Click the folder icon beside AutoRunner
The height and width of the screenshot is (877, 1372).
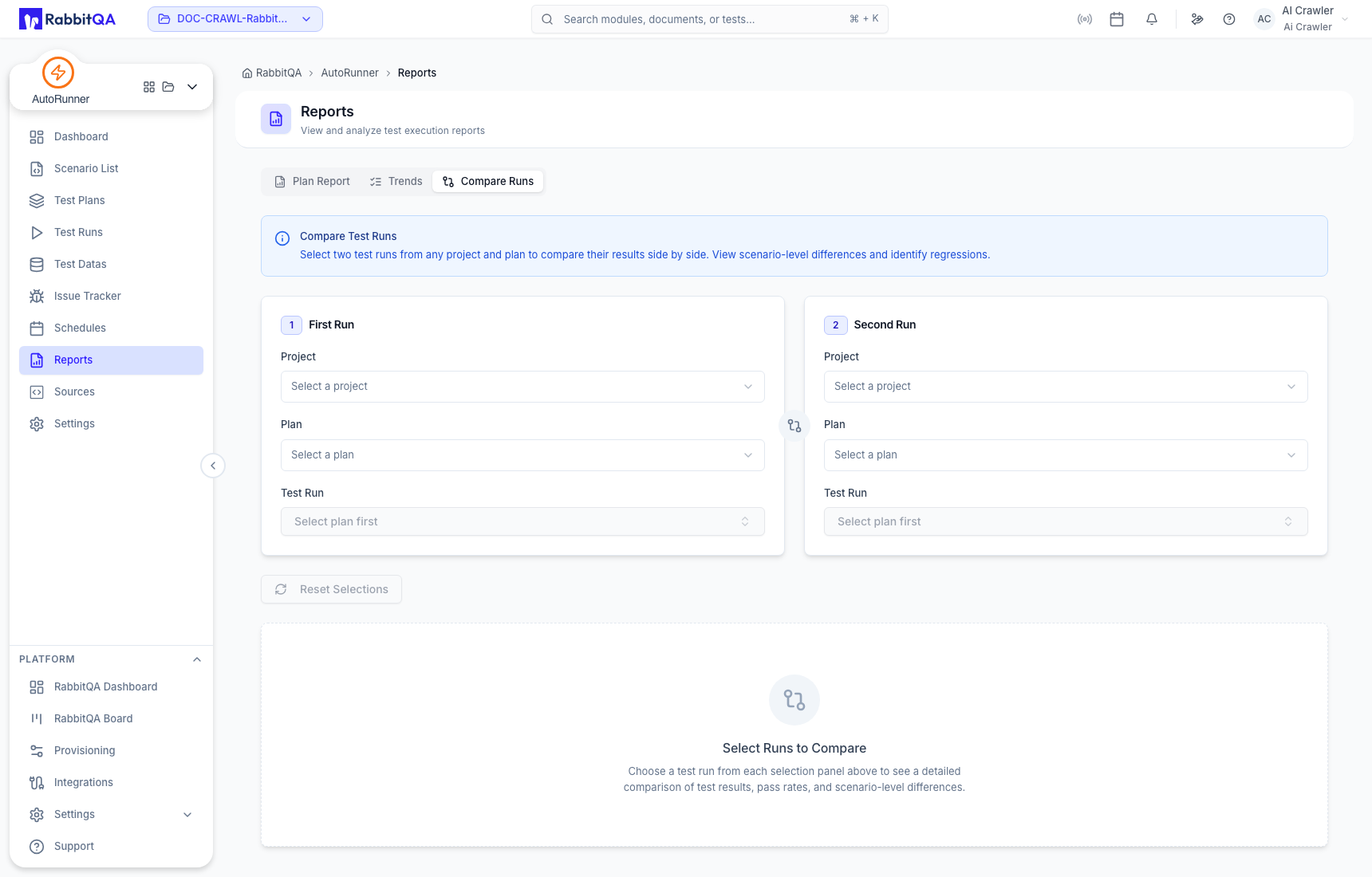tap(168, 87)
